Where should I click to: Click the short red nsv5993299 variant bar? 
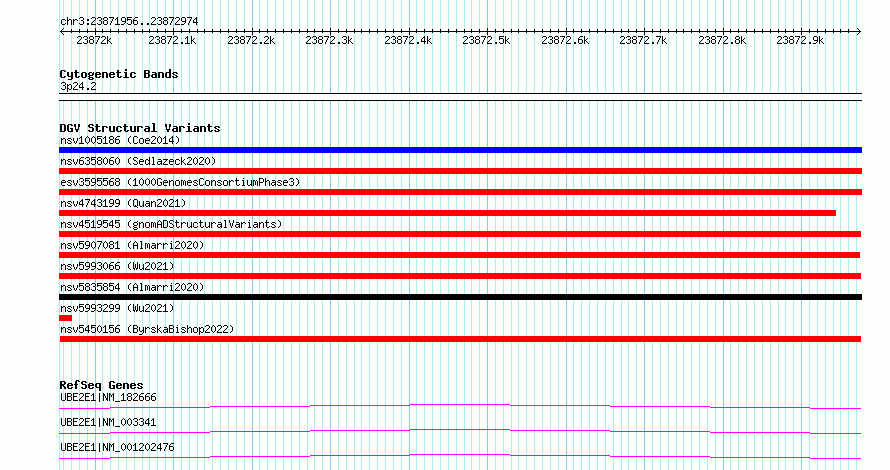click(x=65, y=318)
